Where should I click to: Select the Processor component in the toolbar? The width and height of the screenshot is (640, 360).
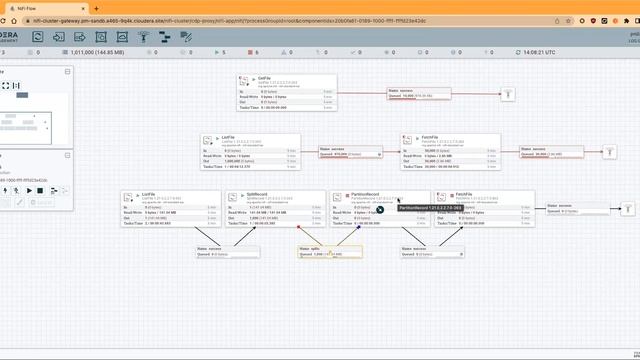[38, 37]
